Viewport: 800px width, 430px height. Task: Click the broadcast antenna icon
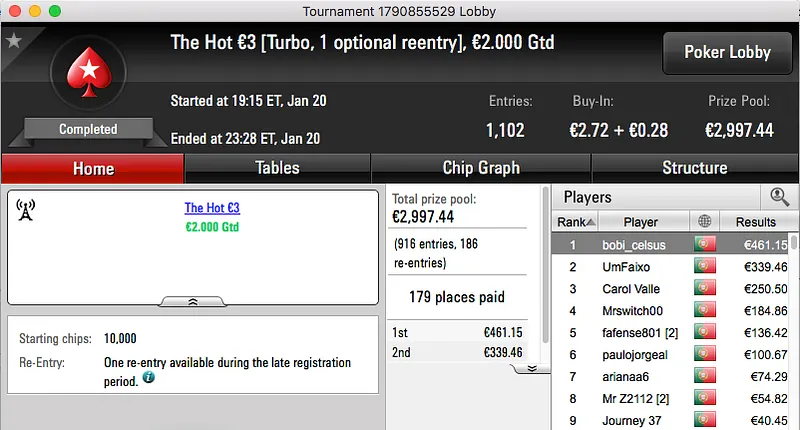pyautogui.click(x=26, y=210)
